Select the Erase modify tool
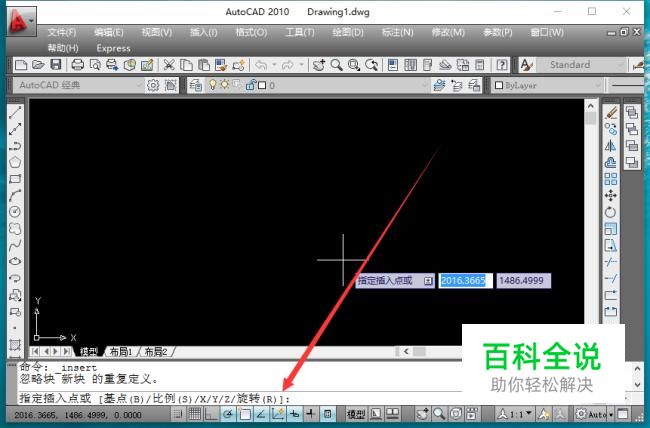Viewport: 650px width, 428px height. (611, 112)
